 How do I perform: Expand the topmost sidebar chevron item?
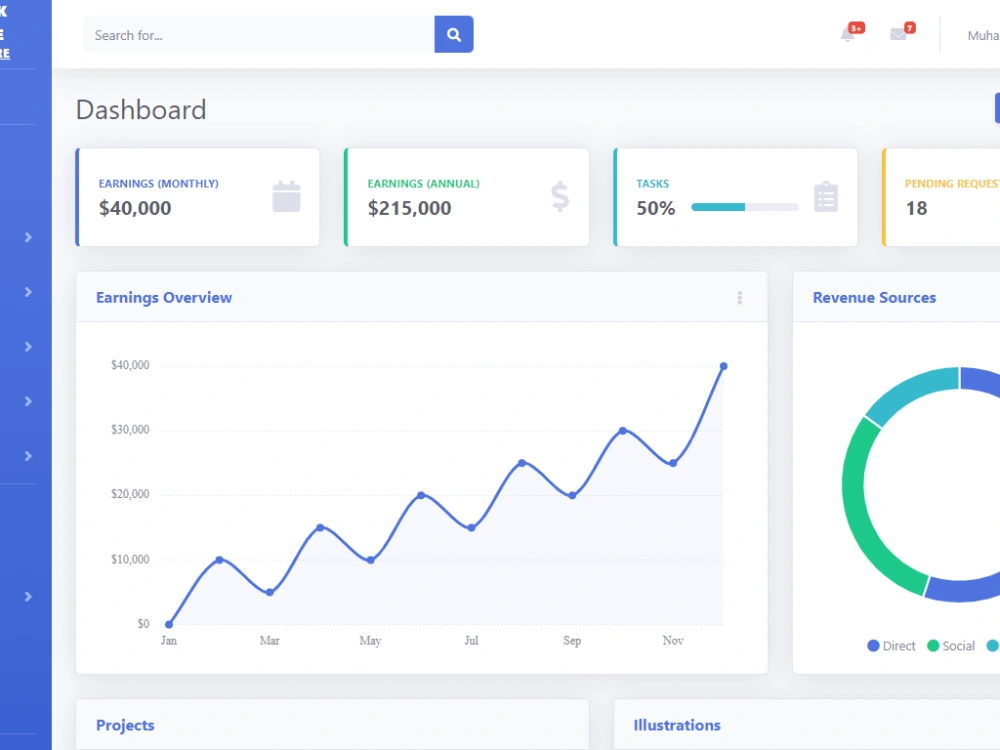[x=28, y=237]
